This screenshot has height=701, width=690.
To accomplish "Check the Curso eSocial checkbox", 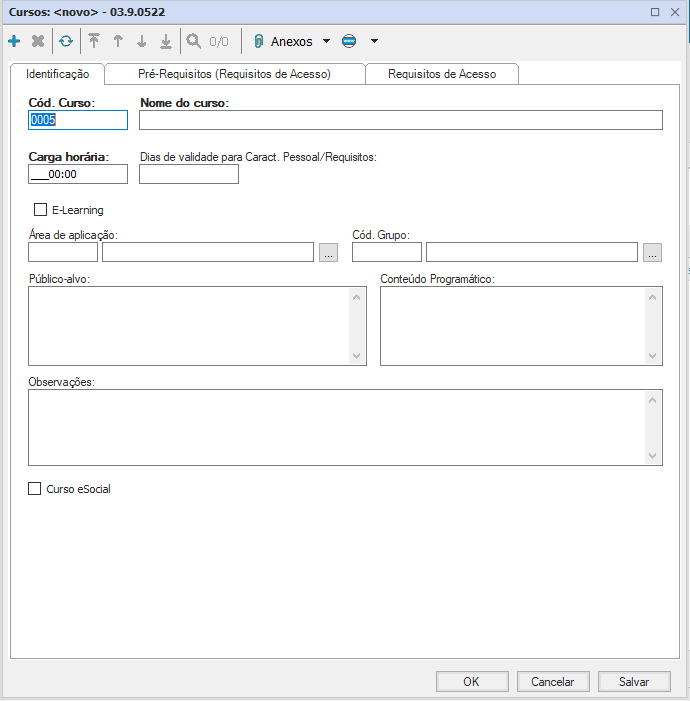I will point(36,489).
